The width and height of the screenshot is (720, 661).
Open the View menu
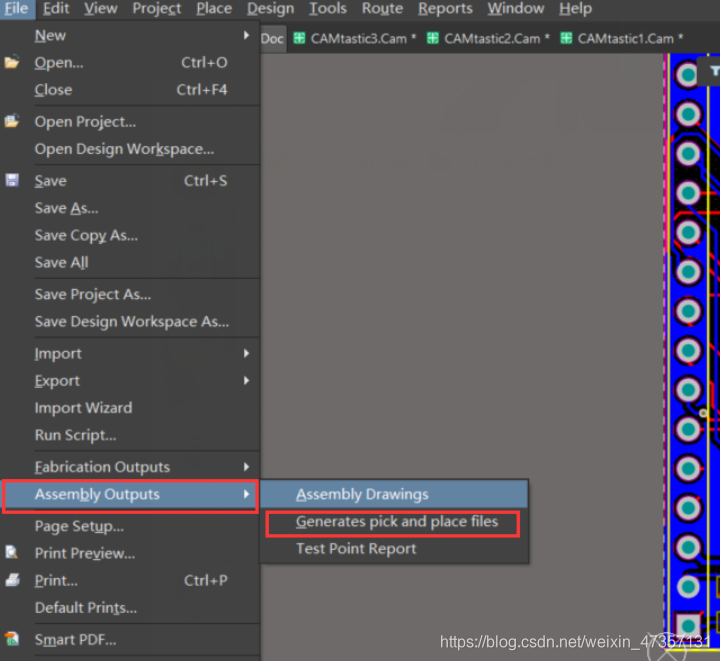point(101,8)
